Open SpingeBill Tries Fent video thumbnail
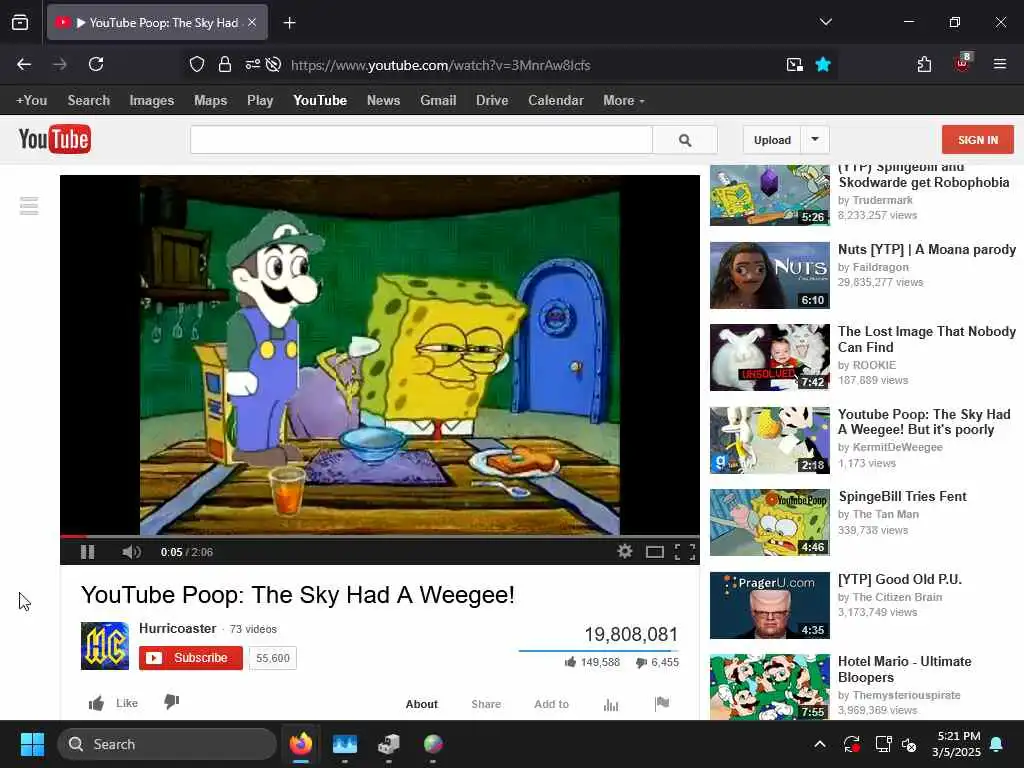Viewport: 1024px width, 768px height. pos(770,522)
